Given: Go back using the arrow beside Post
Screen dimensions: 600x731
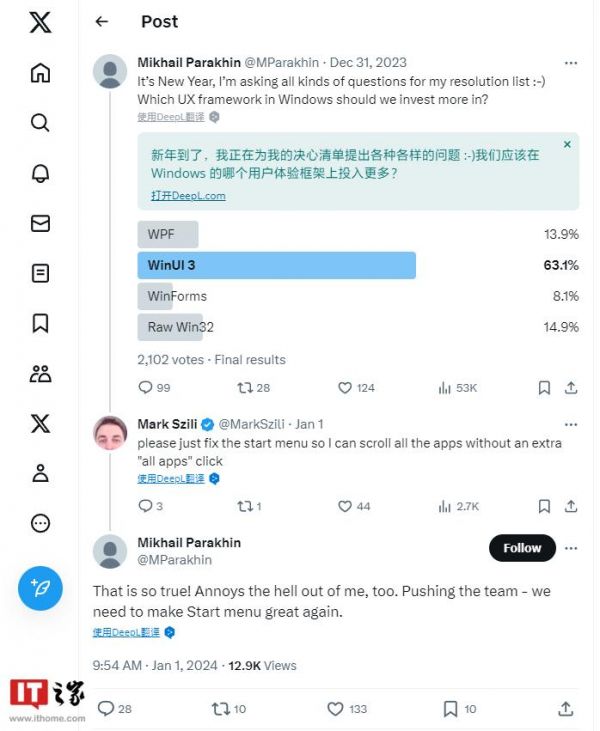Looking at the screenshot, I should tap(102, 22).
